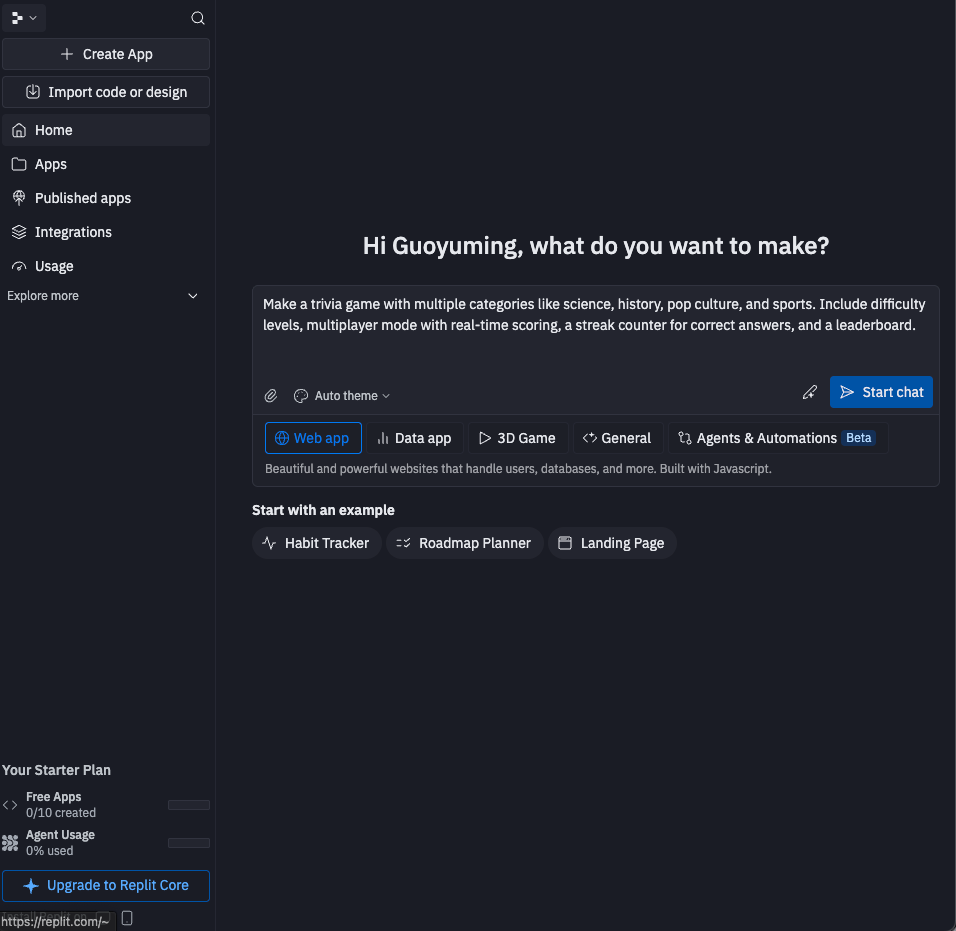Choose the 3D Game app type
956x931 pixels.
(518, 438)
